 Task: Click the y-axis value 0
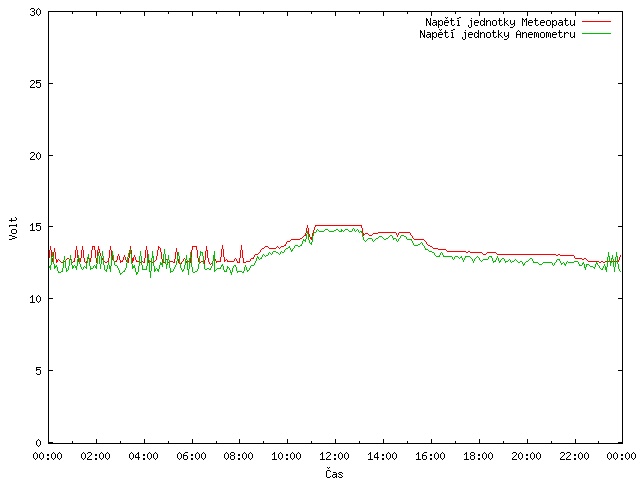pyautogui.click(x=38, y=443)
